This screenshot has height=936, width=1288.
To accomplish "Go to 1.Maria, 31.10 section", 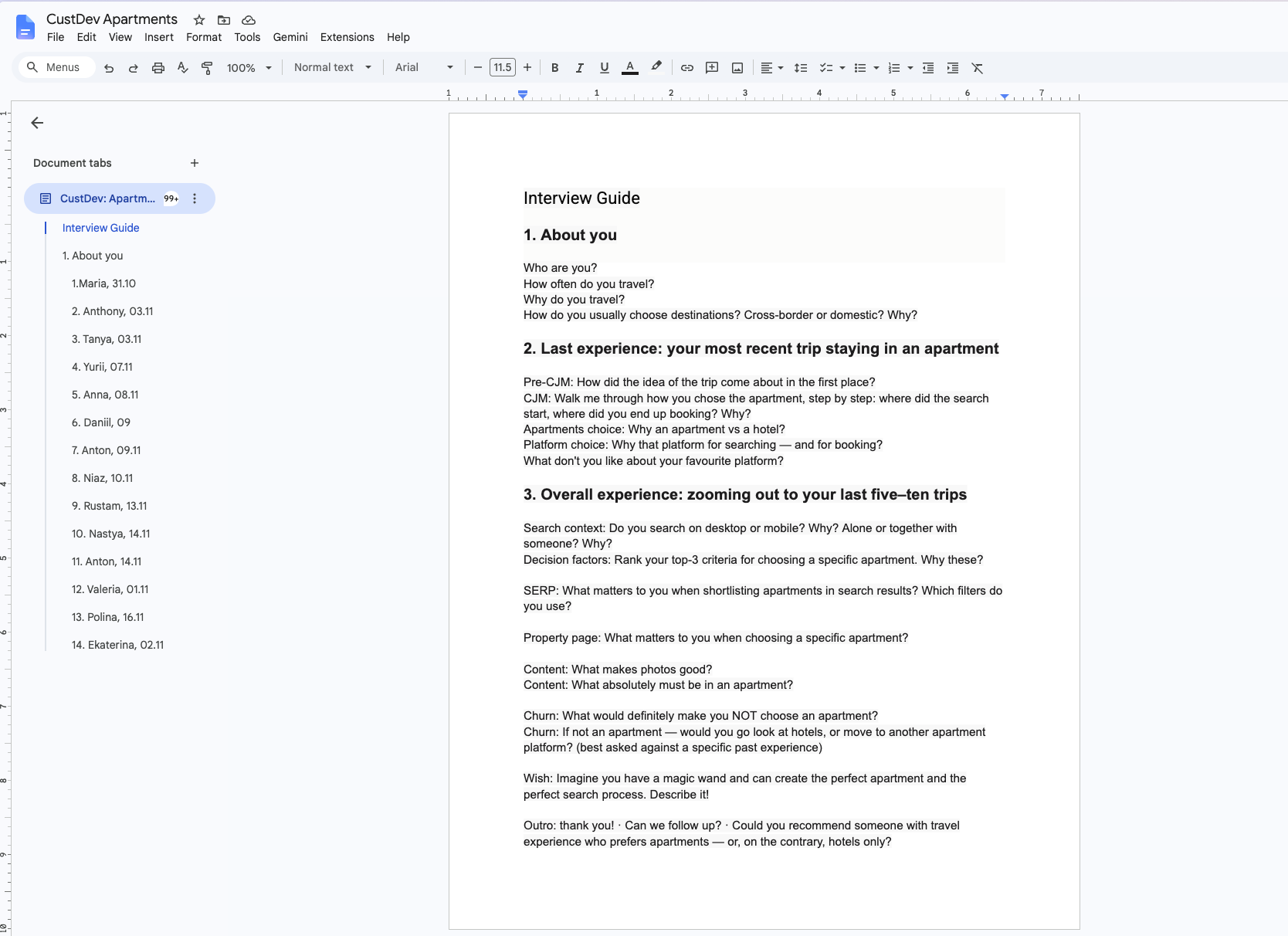I will coord(103,283).
